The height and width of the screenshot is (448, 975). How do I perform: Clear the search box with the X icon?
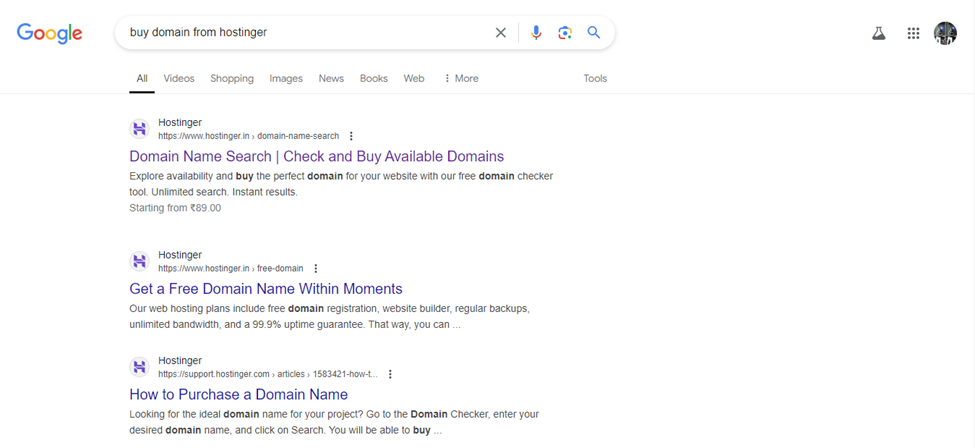501,32
